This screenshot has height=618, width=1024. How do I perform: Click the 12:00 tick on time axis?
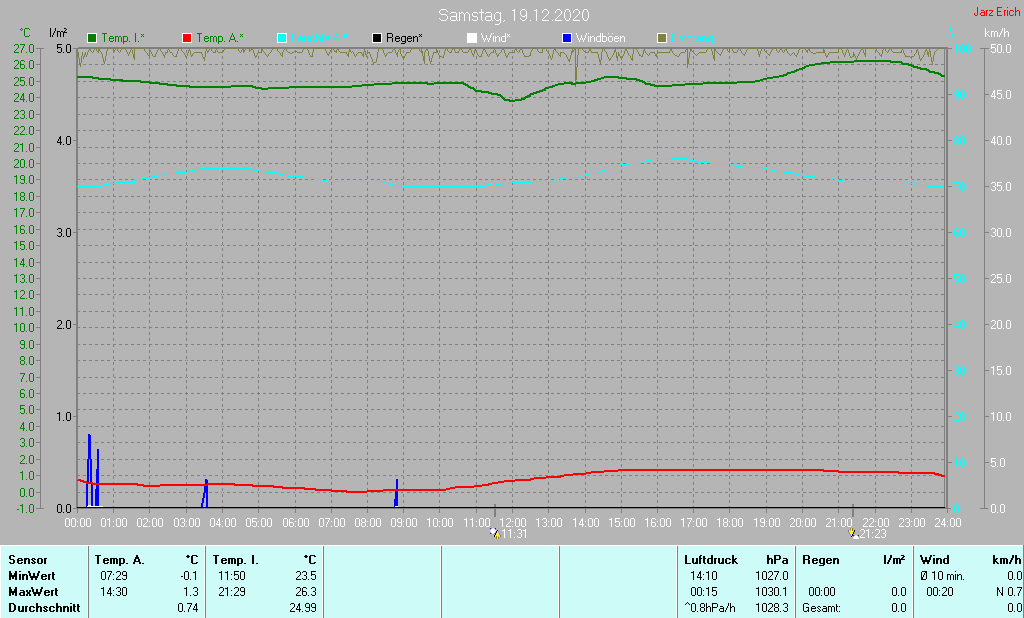click(513, 523)
